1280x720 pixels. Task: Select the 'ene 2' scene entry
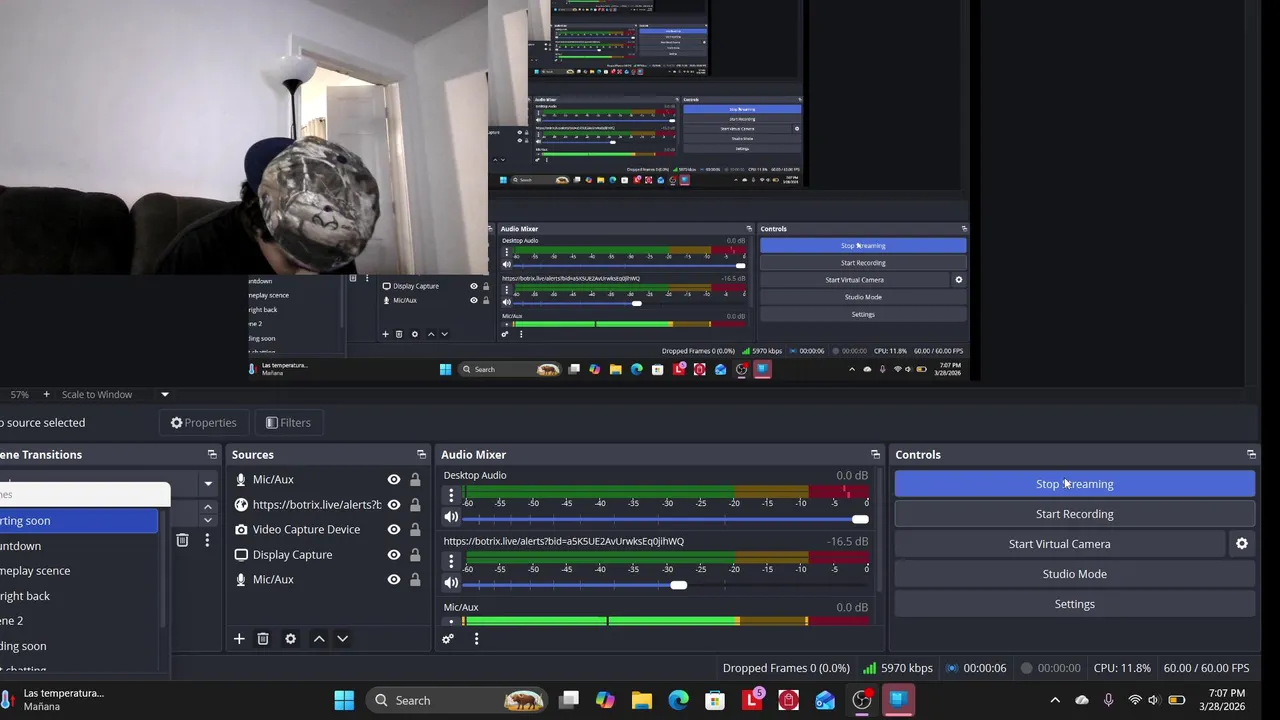point(79,621)
